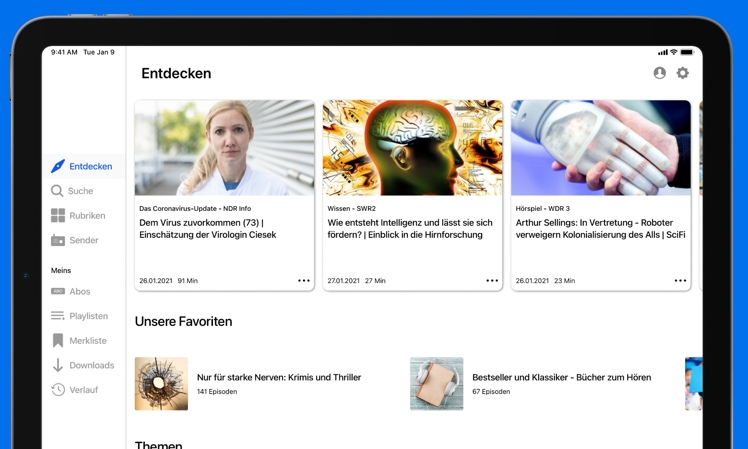Open more options for Intelligenz episode
This screenshot has width=748, height=449.
[x=492, y=281]
